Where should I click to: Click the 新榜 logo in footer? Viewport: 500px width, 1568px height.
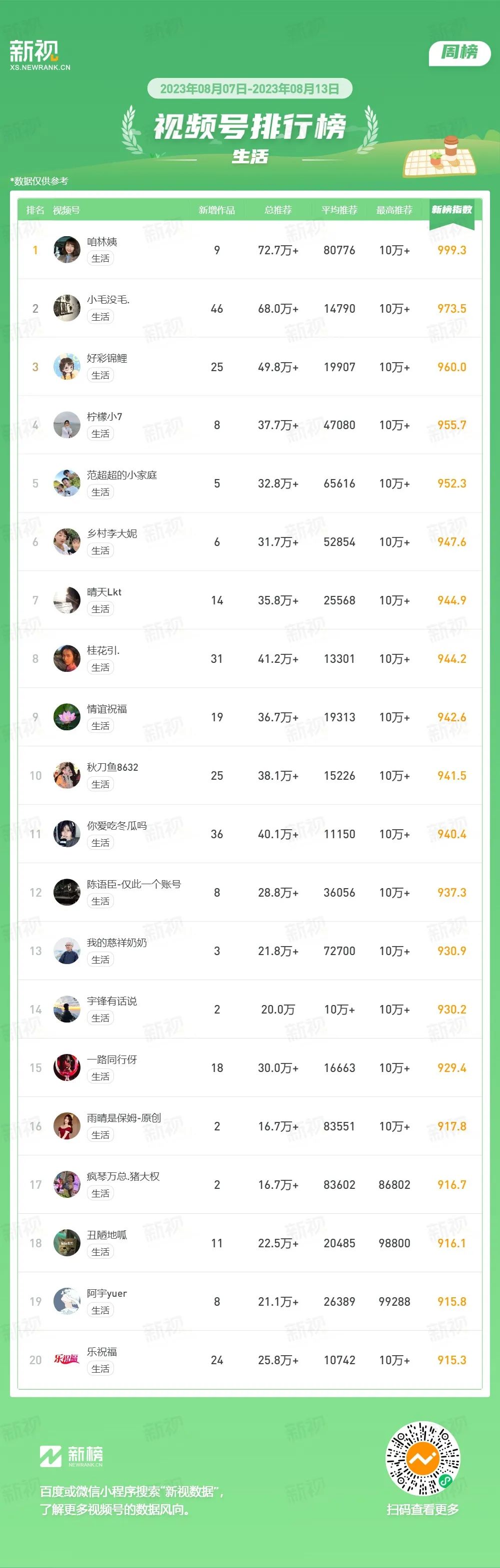pos(71,1456)
